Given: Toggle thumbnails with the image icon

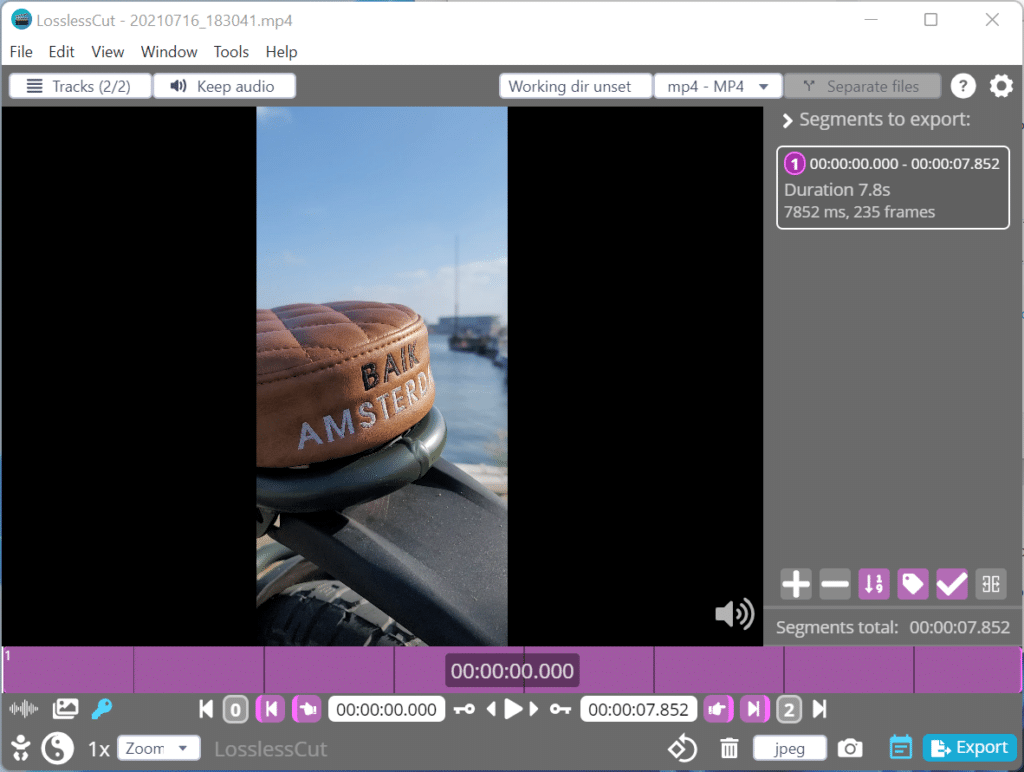Looking at the screenshot, I should tap(65, 709).
